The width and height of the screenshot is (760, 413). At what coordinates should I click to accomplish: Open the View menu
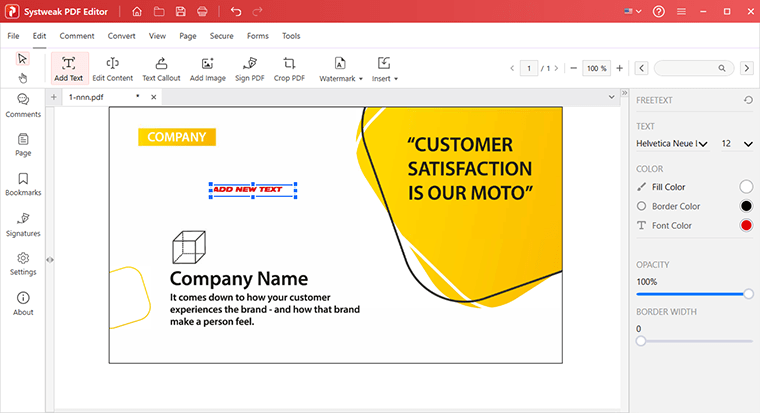tap(157, 36)
